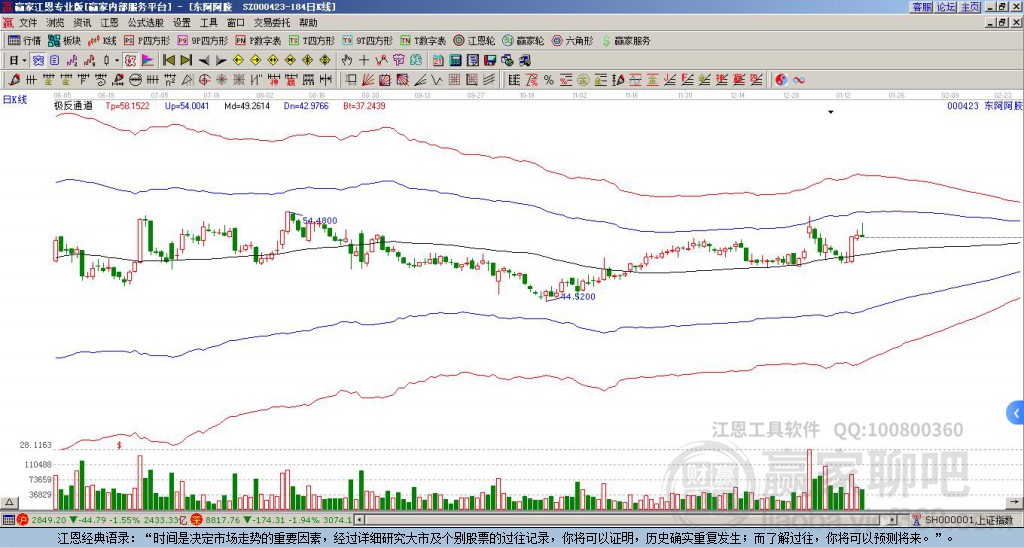Toggle the 权 adjusted-price button
This screenshot has width=1024, height=548.
[130, 60]
